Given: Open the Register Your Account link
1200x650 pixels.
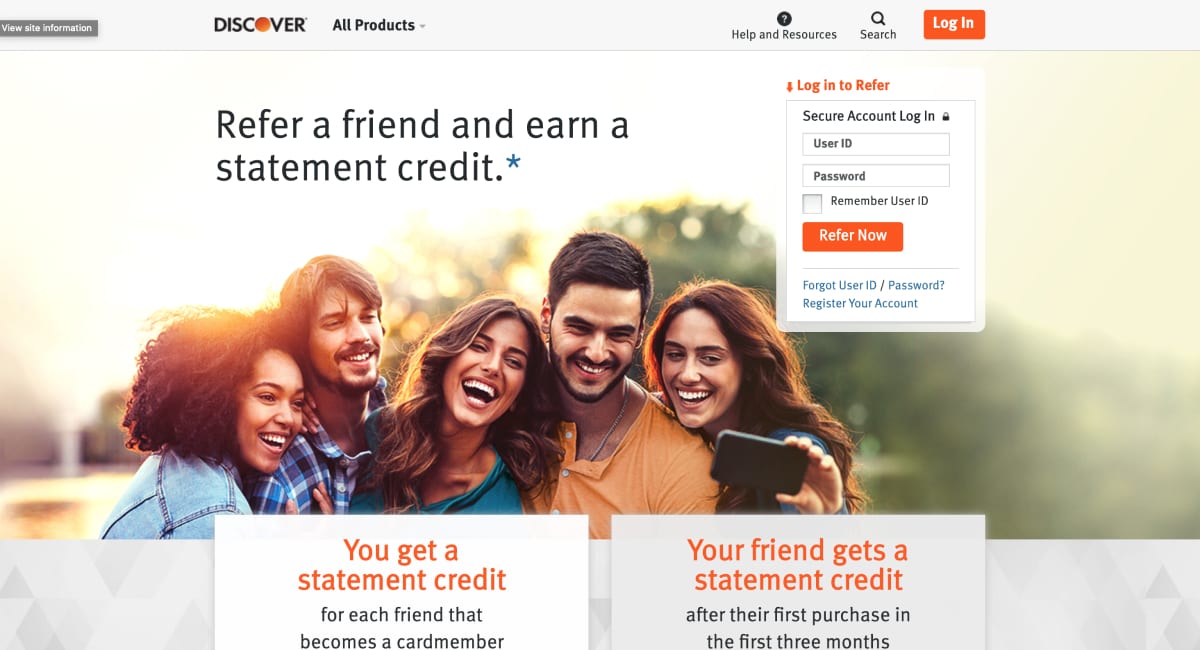Looking at the screenshot, I should 860,303.
